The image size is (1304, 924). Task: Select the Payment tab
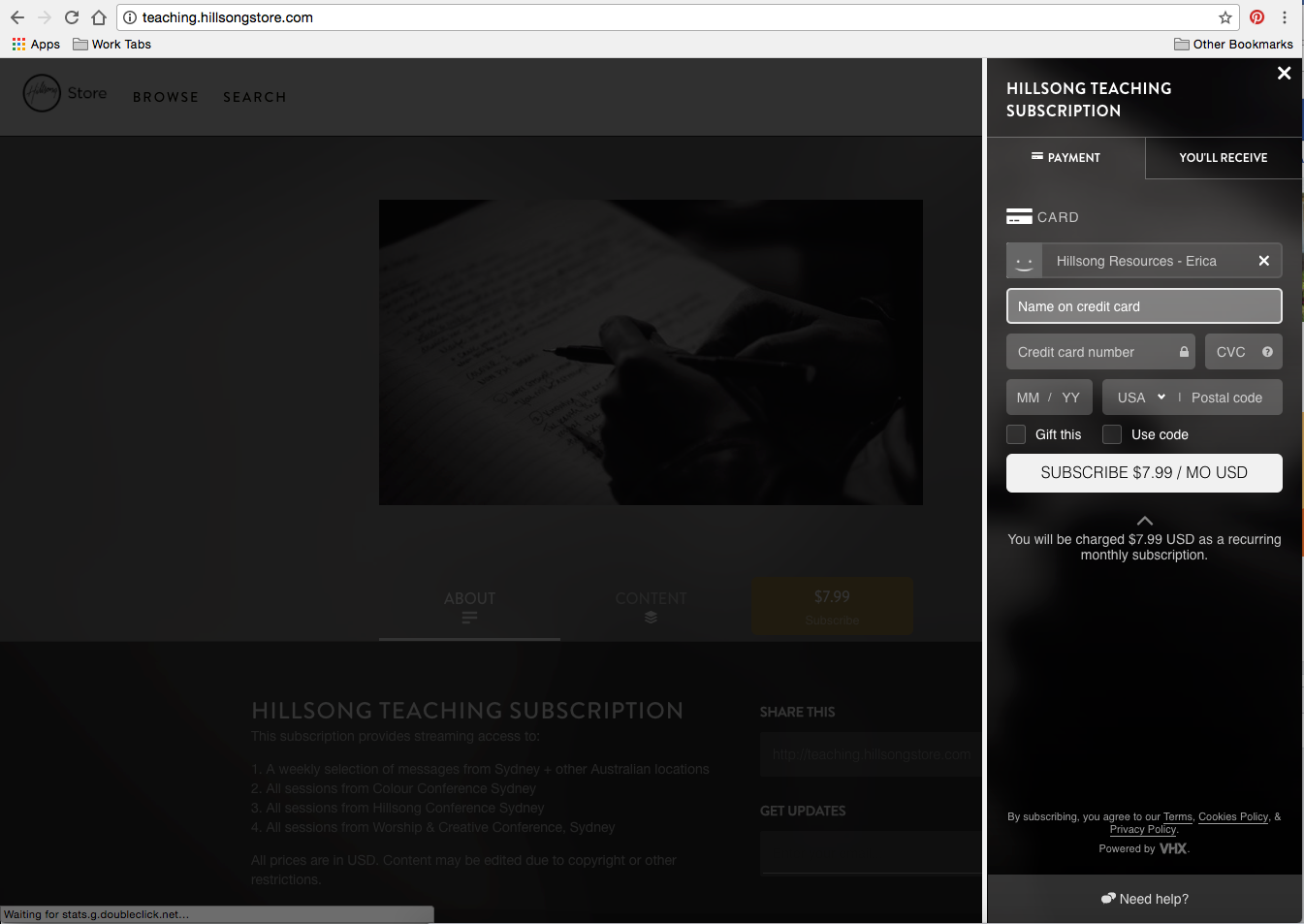tap(1065, 158)
